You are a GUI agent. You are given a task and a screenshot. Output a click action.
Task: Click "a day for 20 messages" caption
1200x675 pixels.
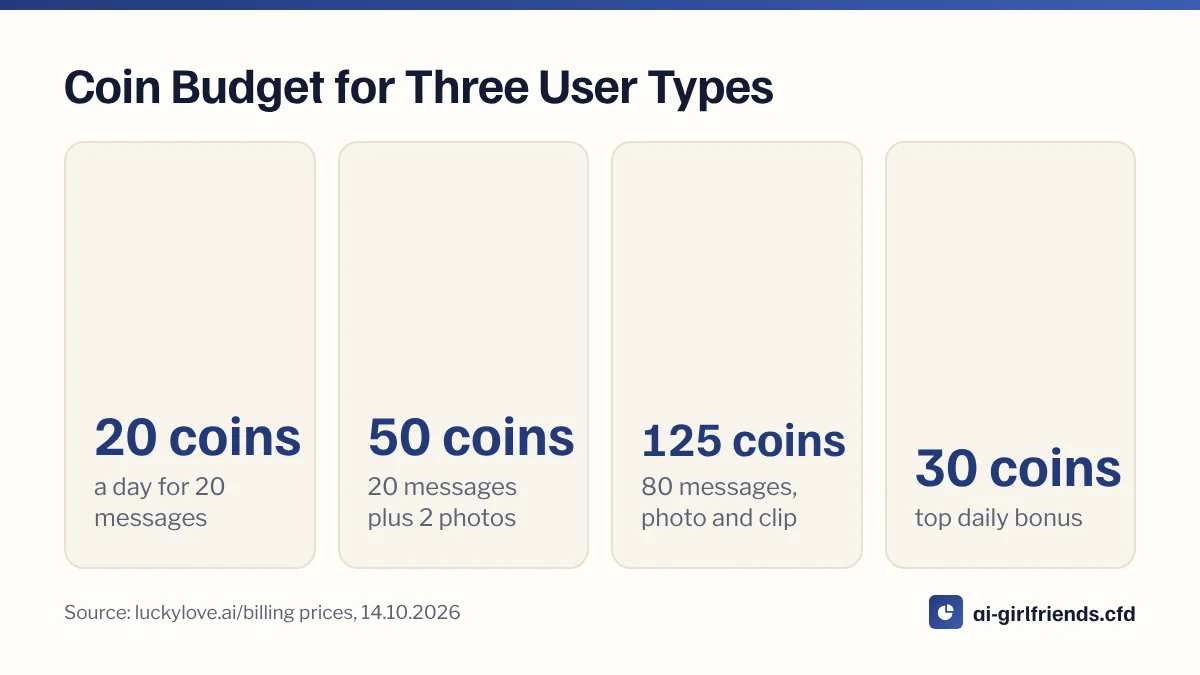click(160, 502)
